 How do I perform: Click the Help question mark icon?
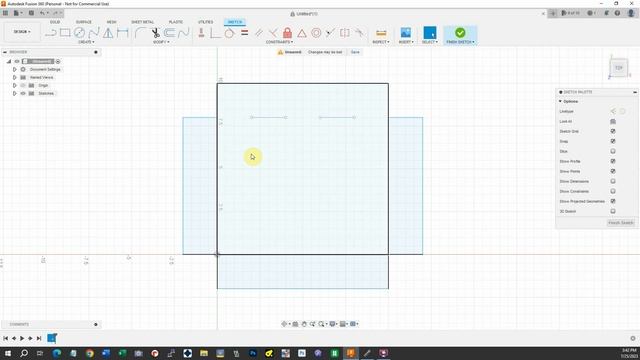point(617,13)
